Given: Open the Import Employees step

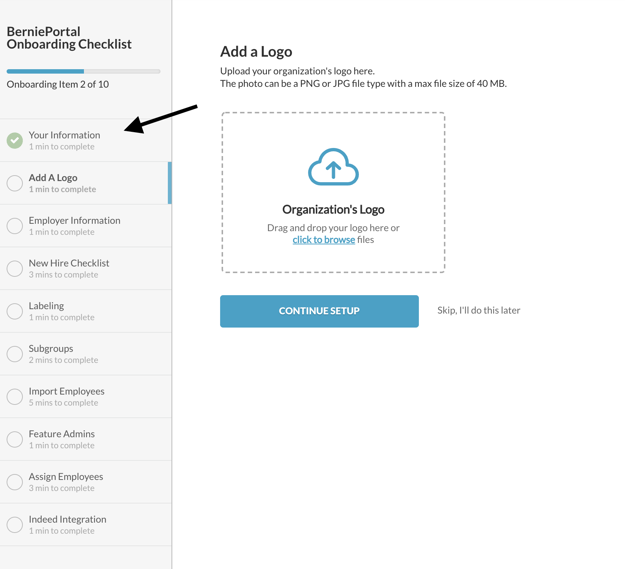Looking at the screenshot, I should [86, 396].
